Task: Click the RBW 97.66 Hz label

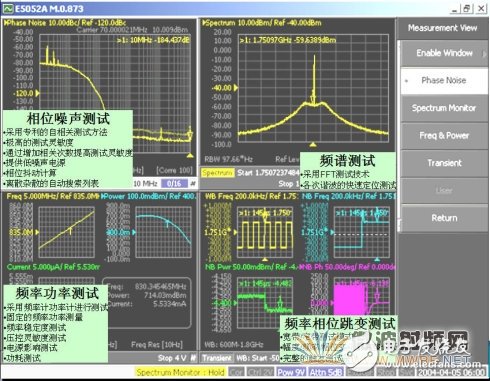Action: 228,159
